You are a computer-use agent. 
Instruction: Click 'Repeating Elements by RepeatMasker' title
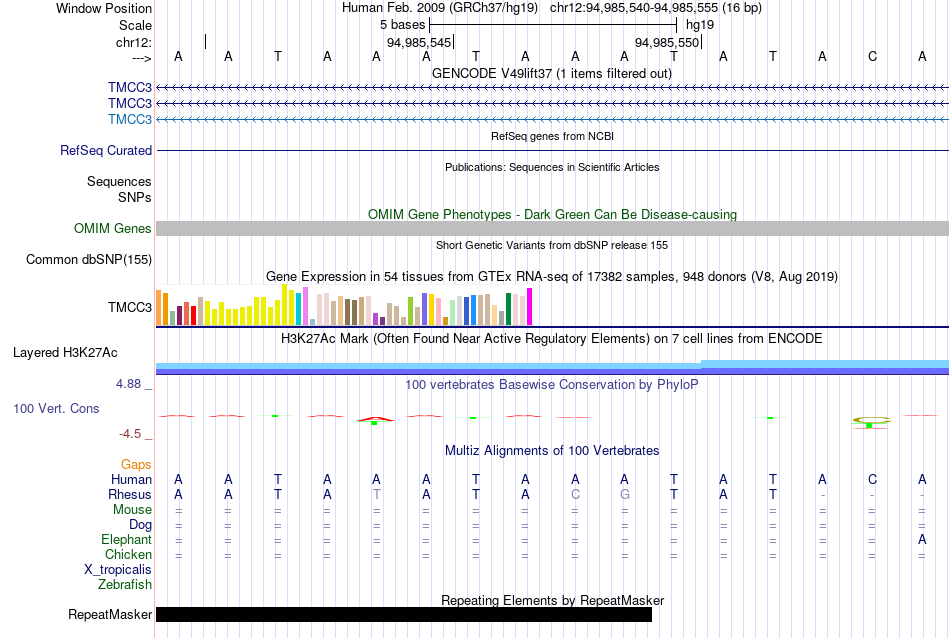(552, 600)
